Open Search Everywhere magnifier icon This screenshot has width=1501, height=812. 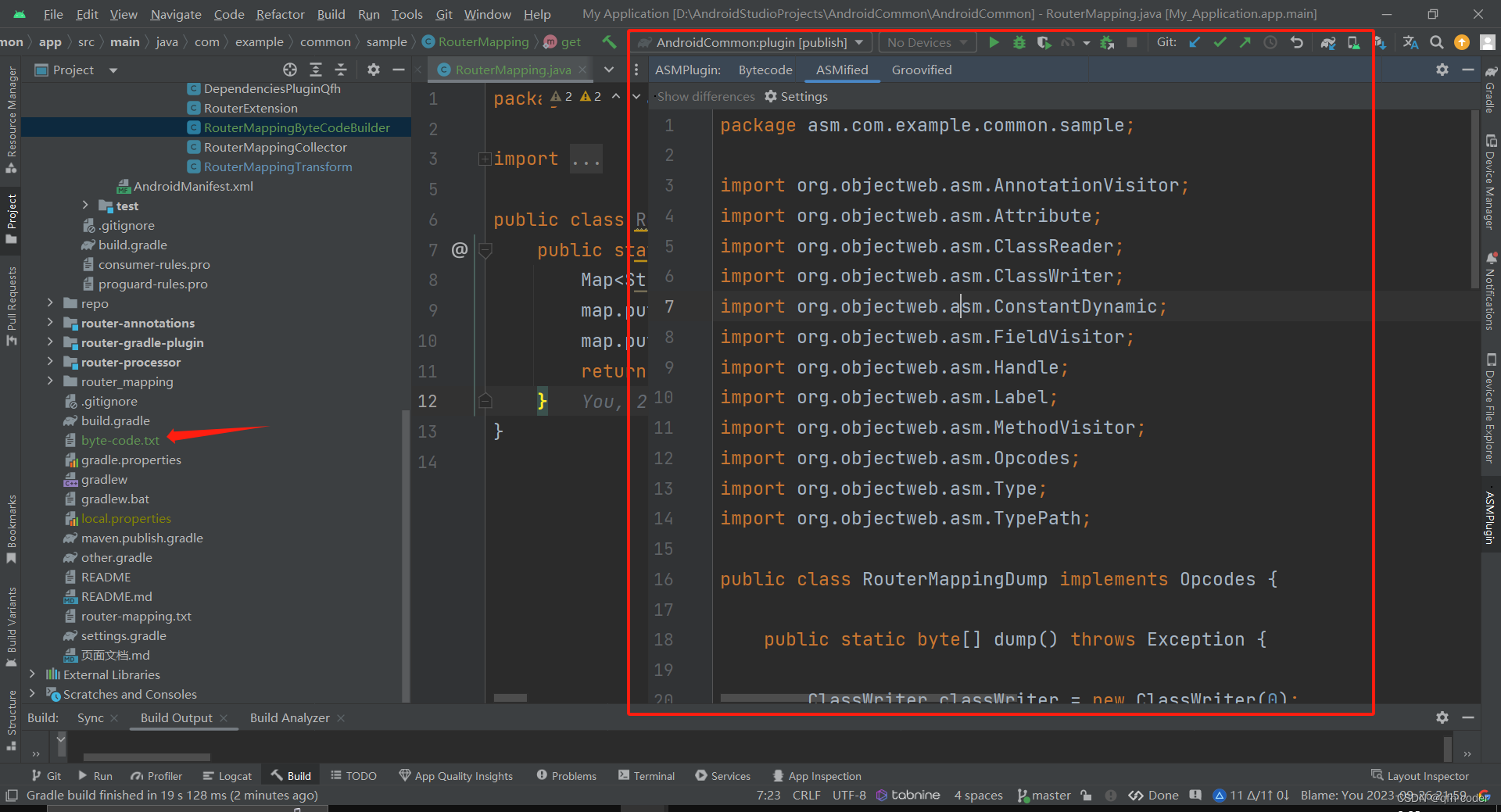coord(1436,42)
